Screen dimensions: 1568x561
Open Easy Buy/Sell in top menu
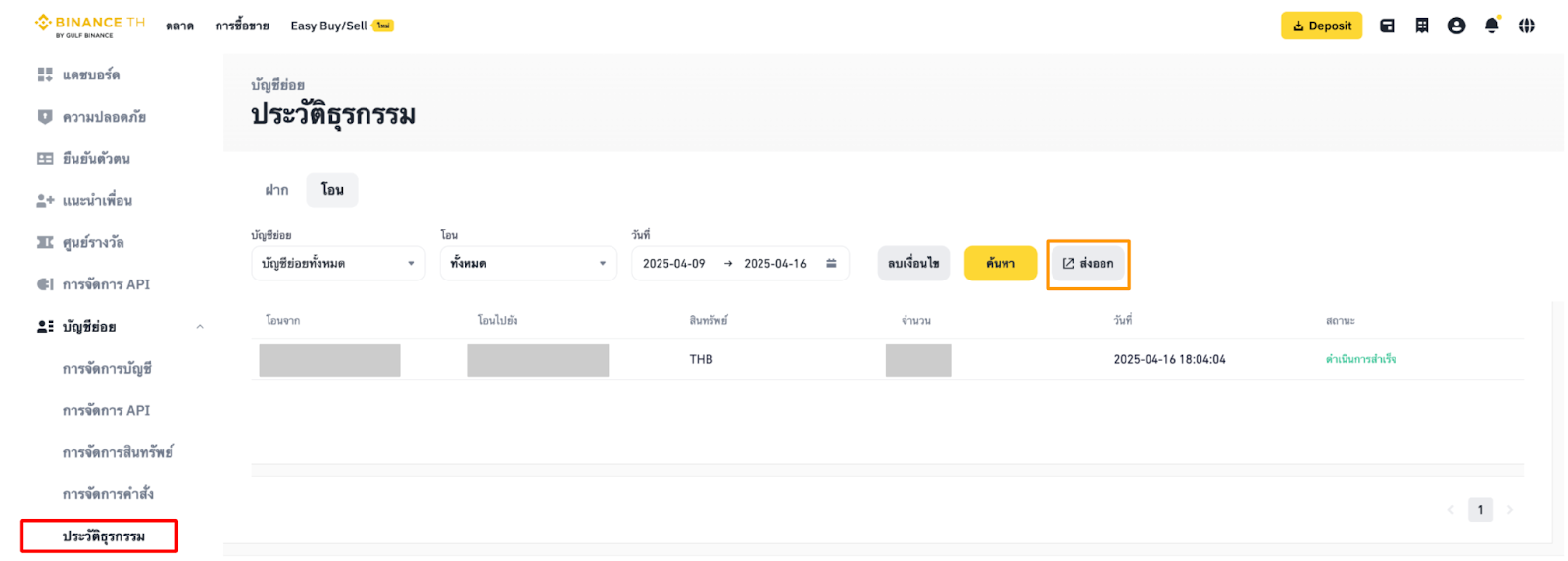329,25
